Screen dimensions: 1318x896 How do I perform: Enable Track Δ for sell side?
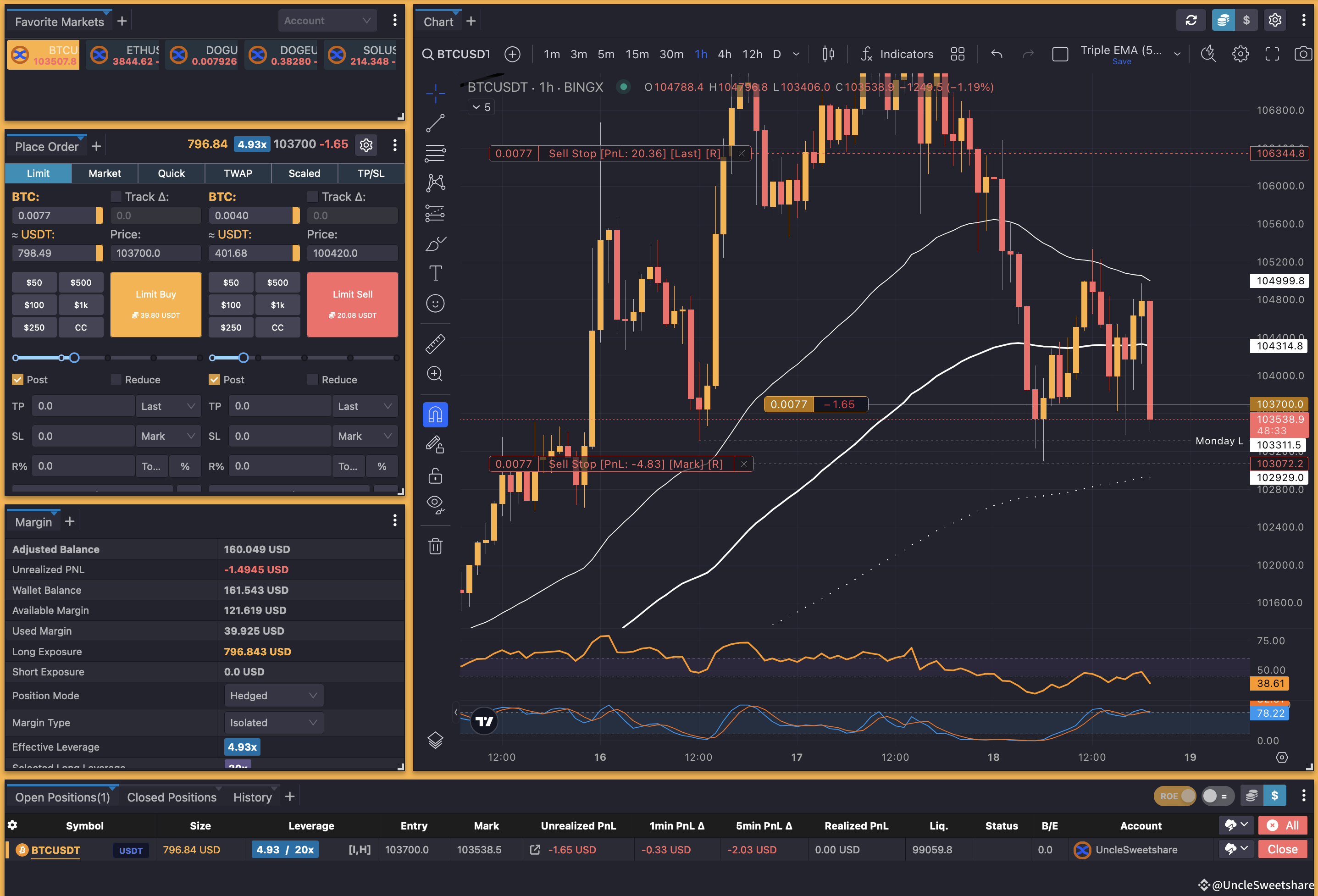(312, 197)
